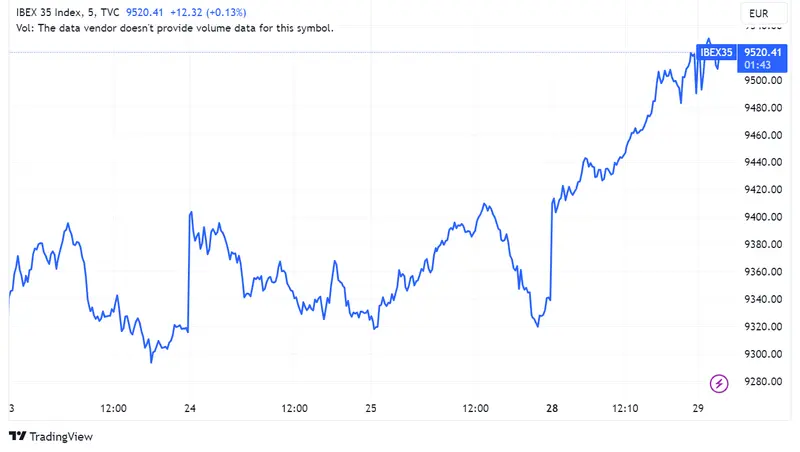Click the 29 date marker on time axis
800x452 pixels.
click(x=698, y=408)
